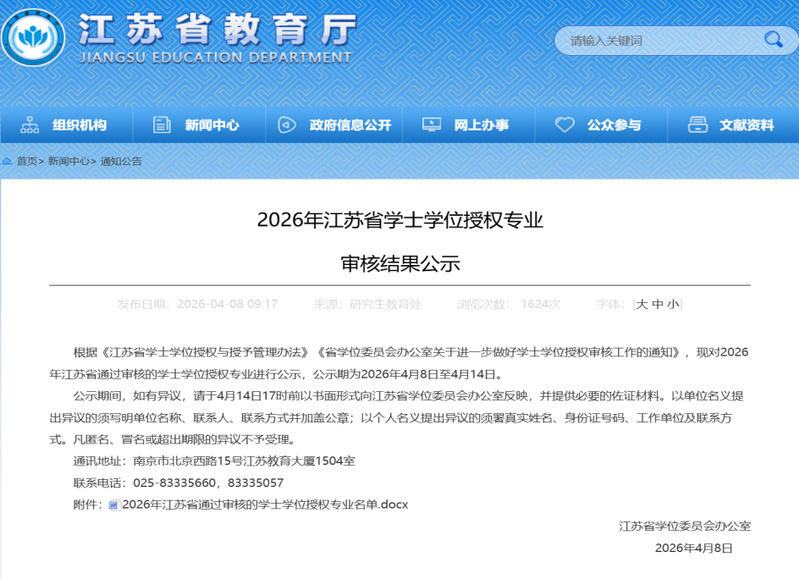Image resolution: width=799 pixels, height=579 pixels.
Task: Click the 组织机构 org-chart icon
Action: click(x=30, y=125)
